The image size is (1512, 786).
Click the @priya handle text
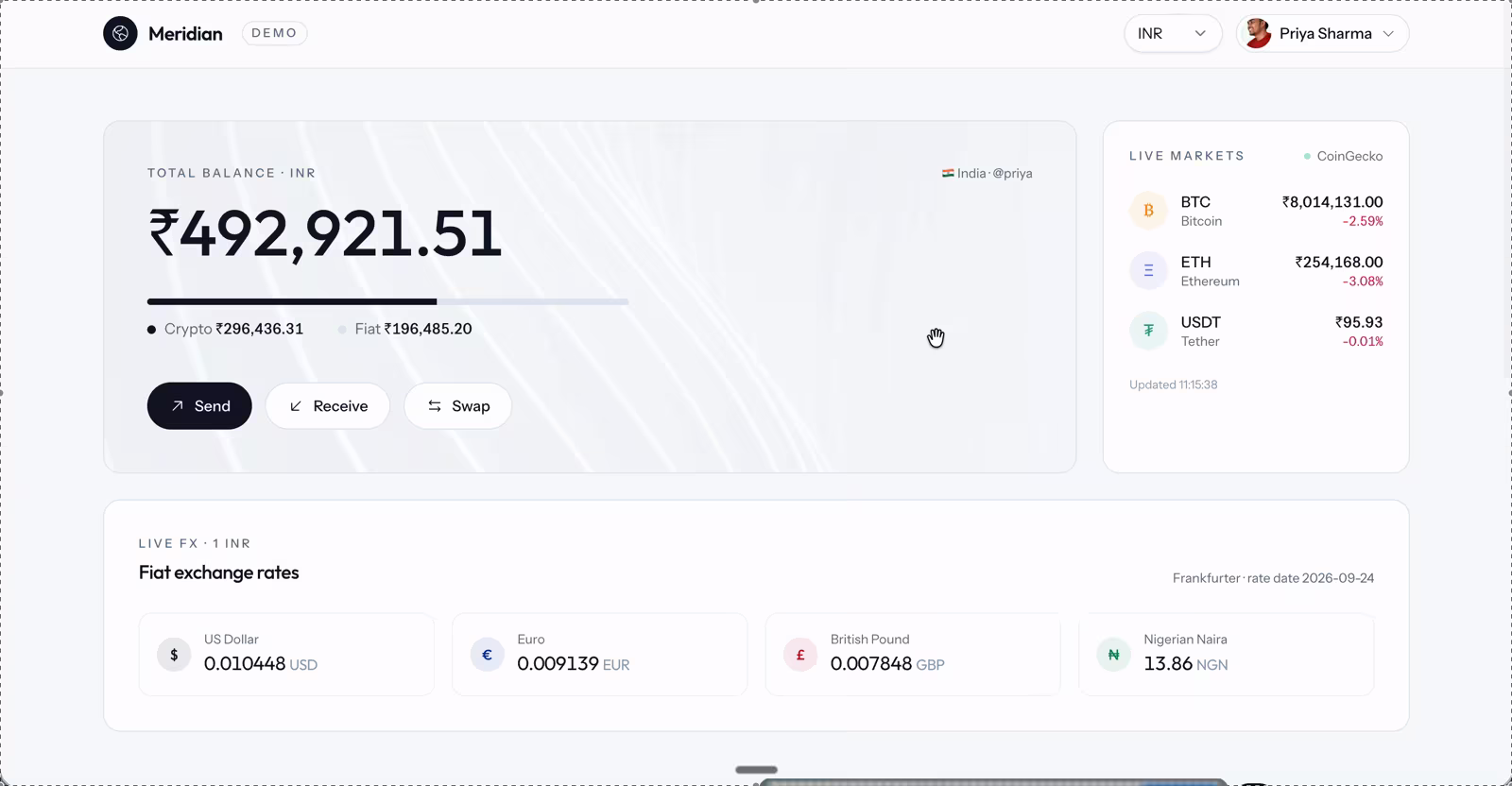(x=1012, y=173)
